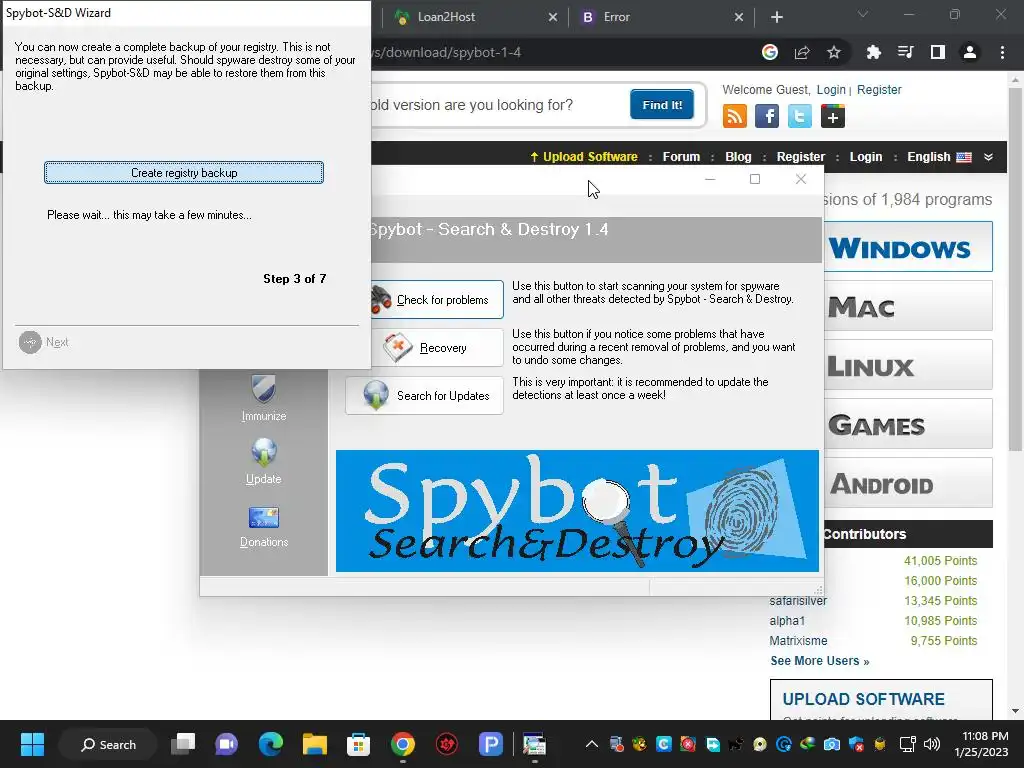Click the address bar URL text
Screen dimensions: 1024x768
(x=446, y=52)
